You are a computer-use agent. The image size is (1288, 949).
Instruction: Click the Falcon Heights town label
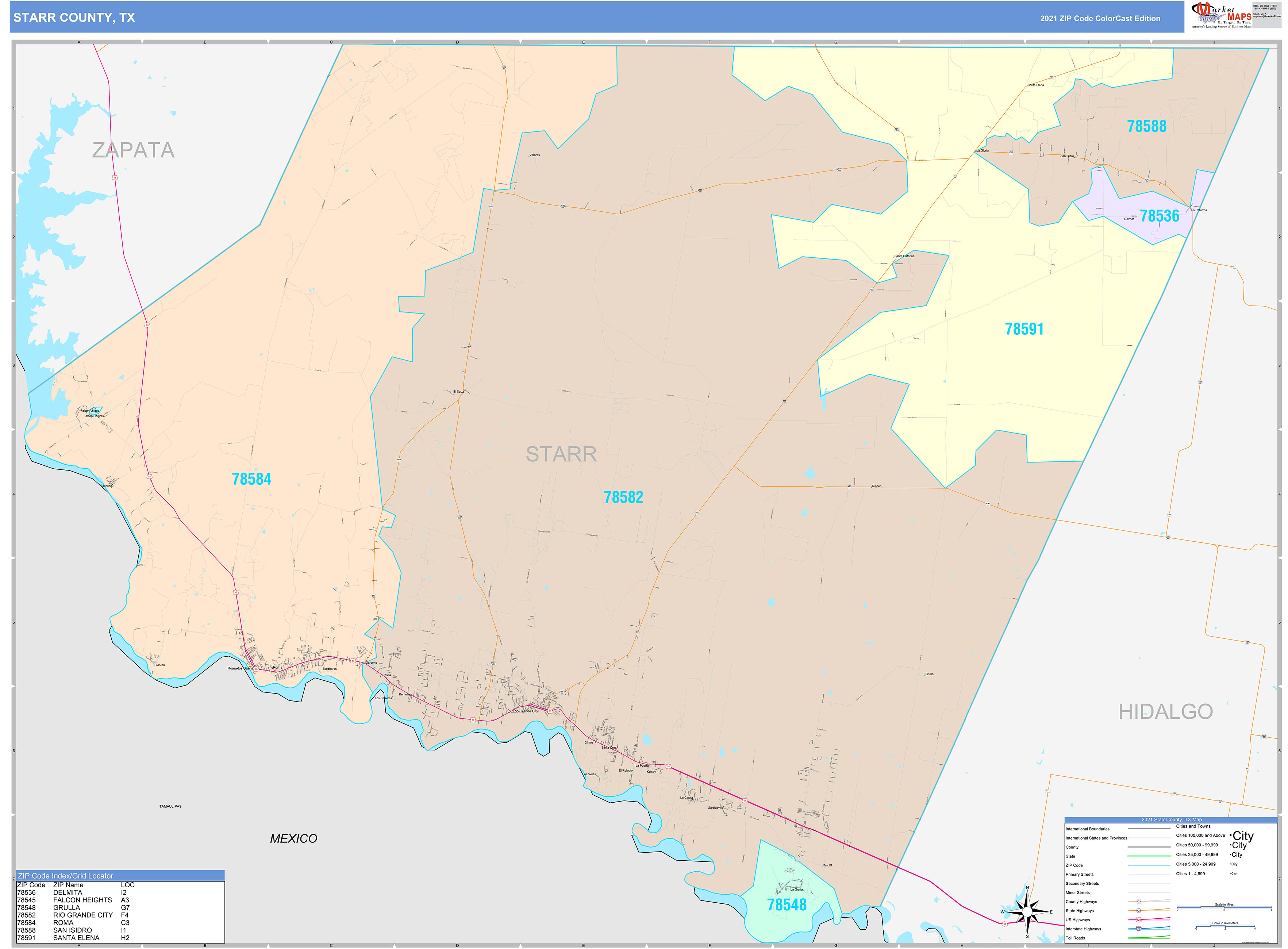click(94, 416)
